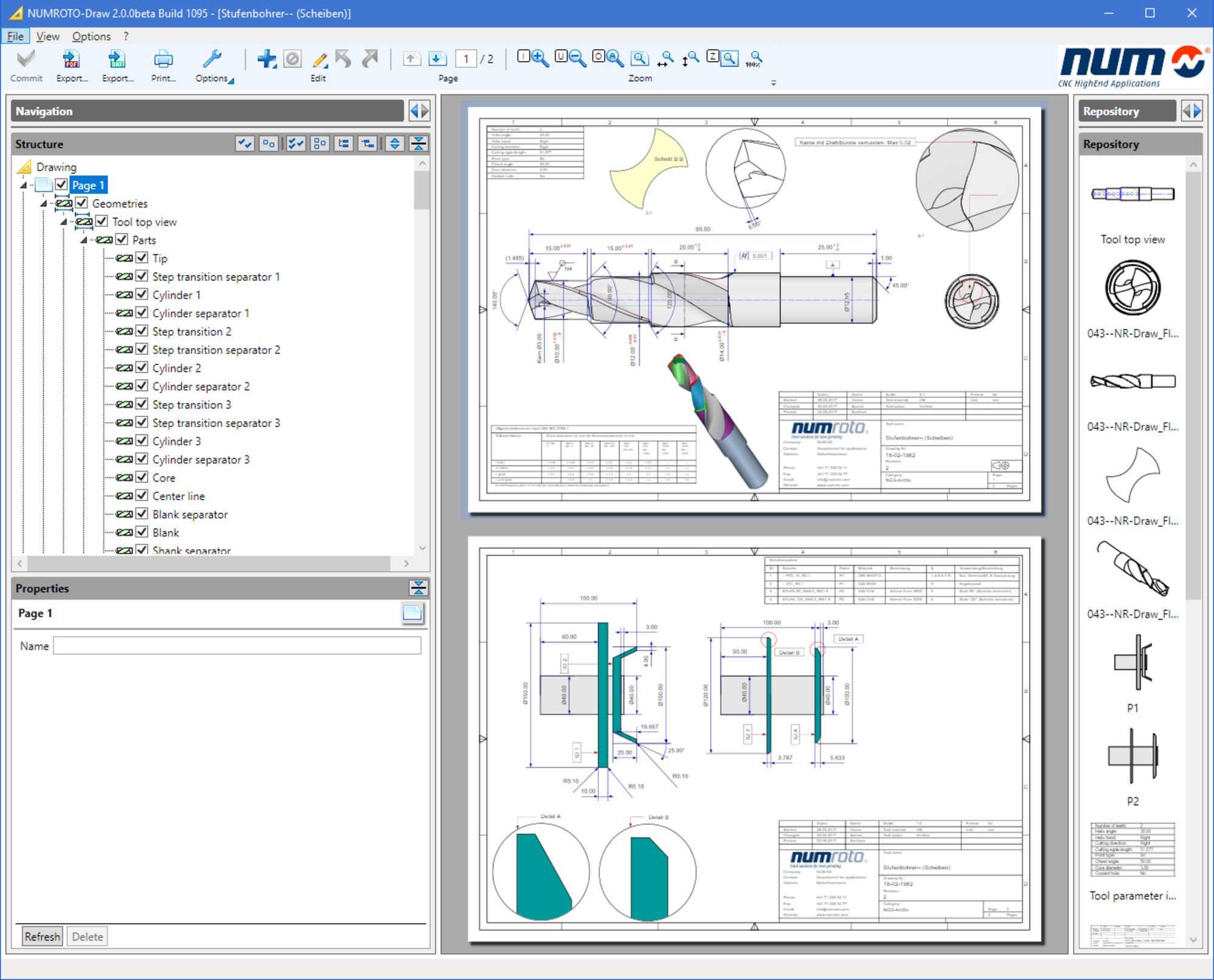The height and width of the screenshot is (980, 1214).
Task: Click the Structure tree horizontal scrollbar
Action: pos(209,563)
